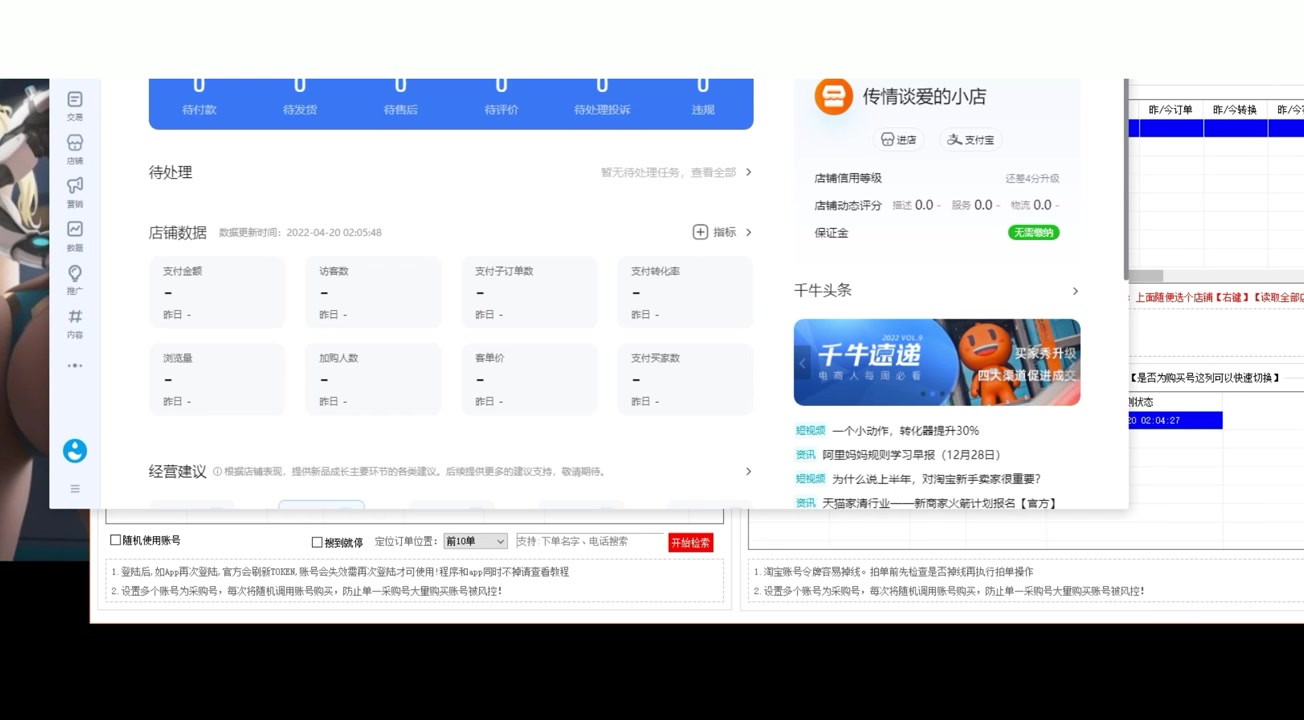Image resolution: width=1304 pixels, height=720 pixels.
Task: Click the 支付买家数 data card
Action: 685,379
